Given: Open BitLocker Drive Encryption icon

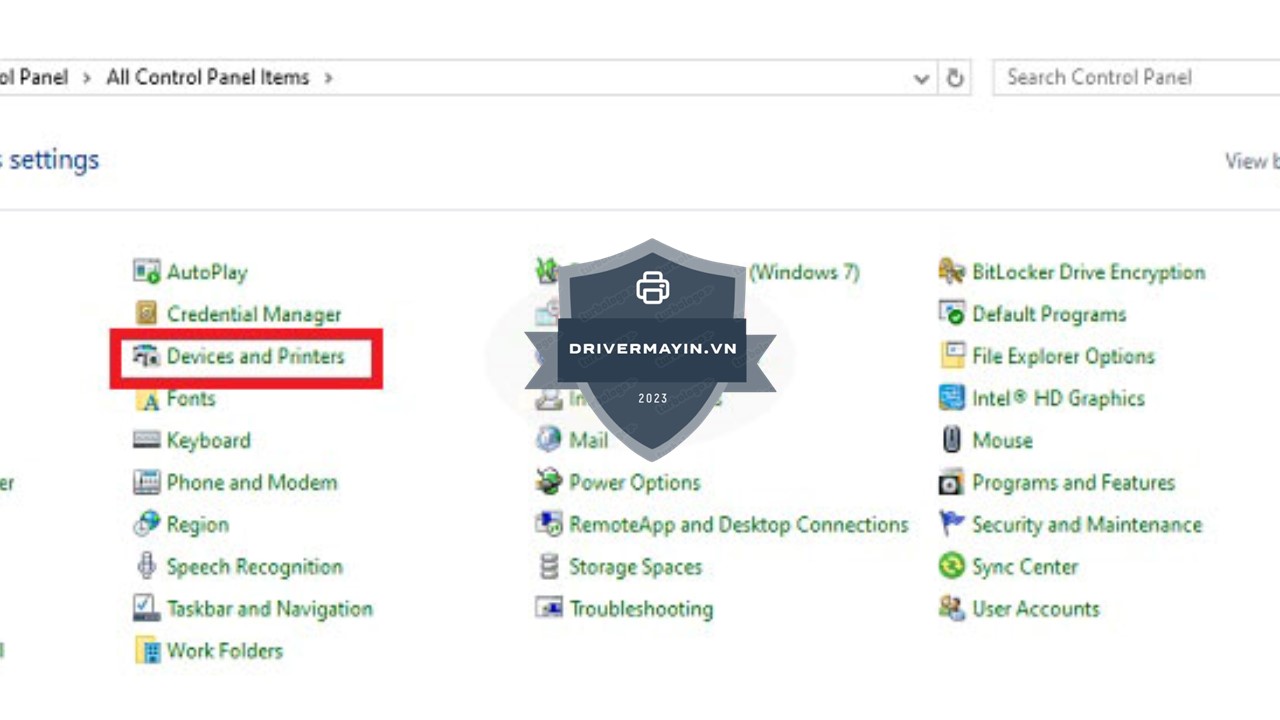Looking at the screenshot, I should pyautogui.click(x=951, y=271).
